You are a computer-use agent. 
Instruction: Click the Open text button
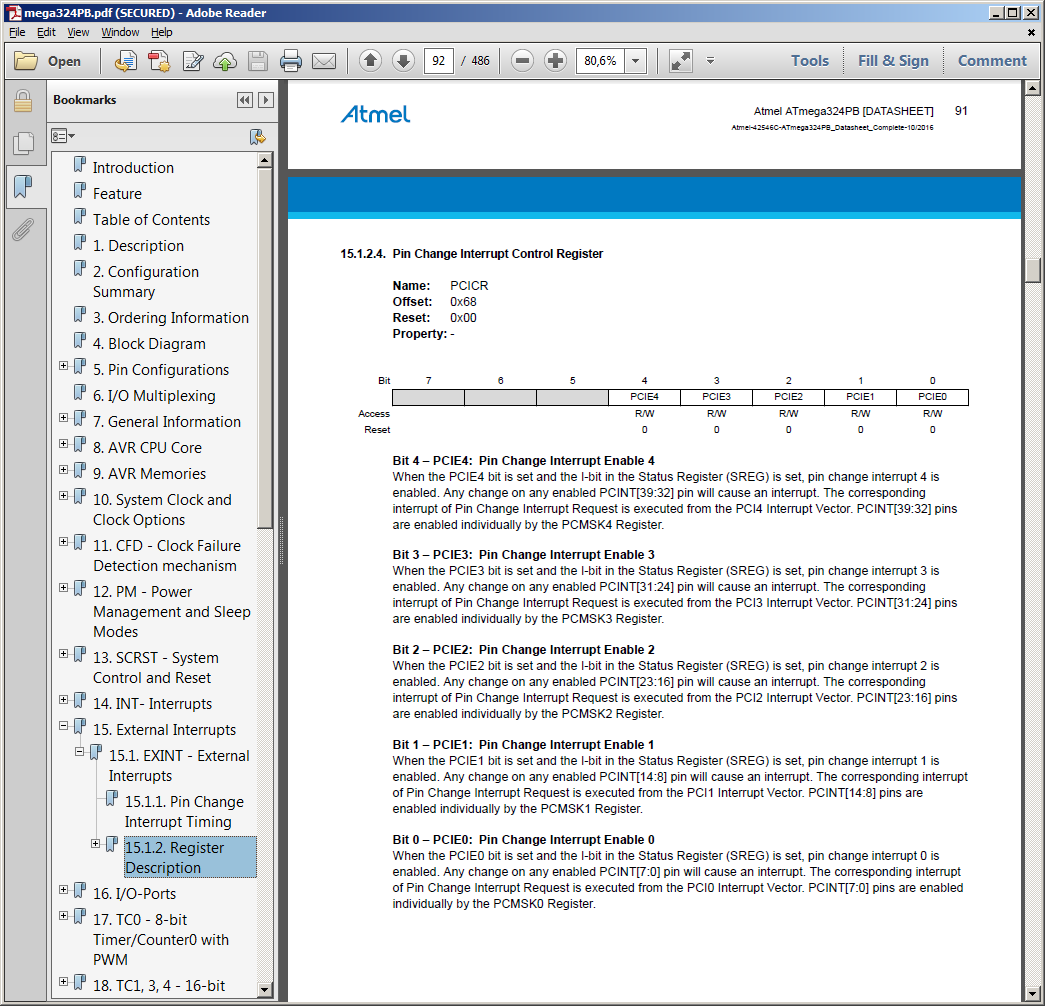pyautogui.click(x=64, y=61)
